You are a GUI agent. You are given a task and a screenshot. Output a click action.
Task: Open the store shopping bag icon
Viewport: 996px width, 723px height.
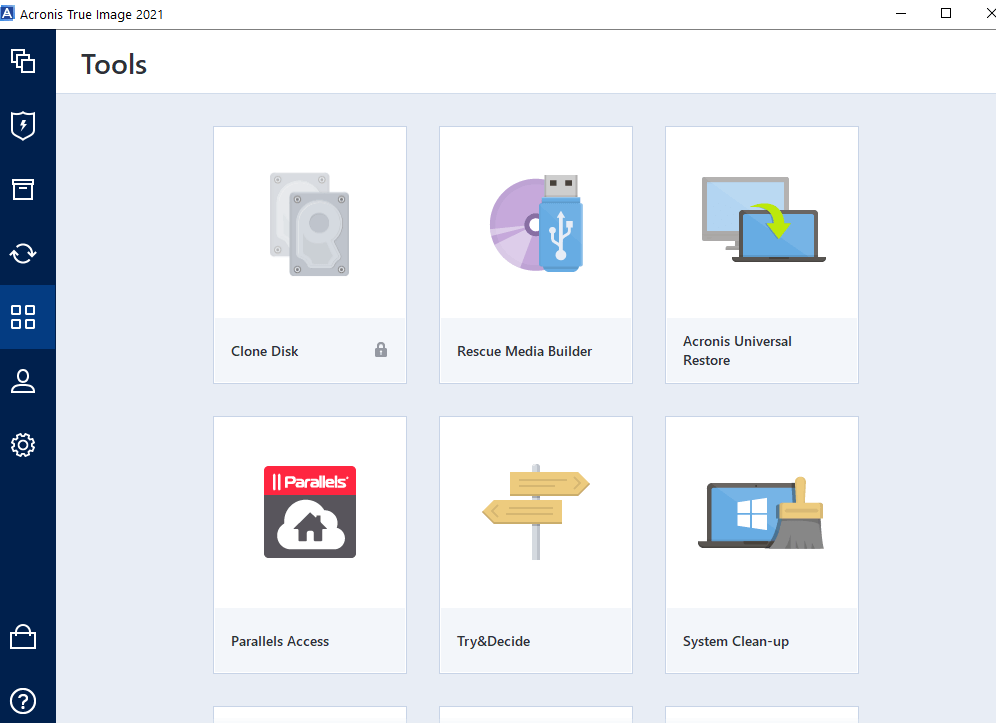23,637
